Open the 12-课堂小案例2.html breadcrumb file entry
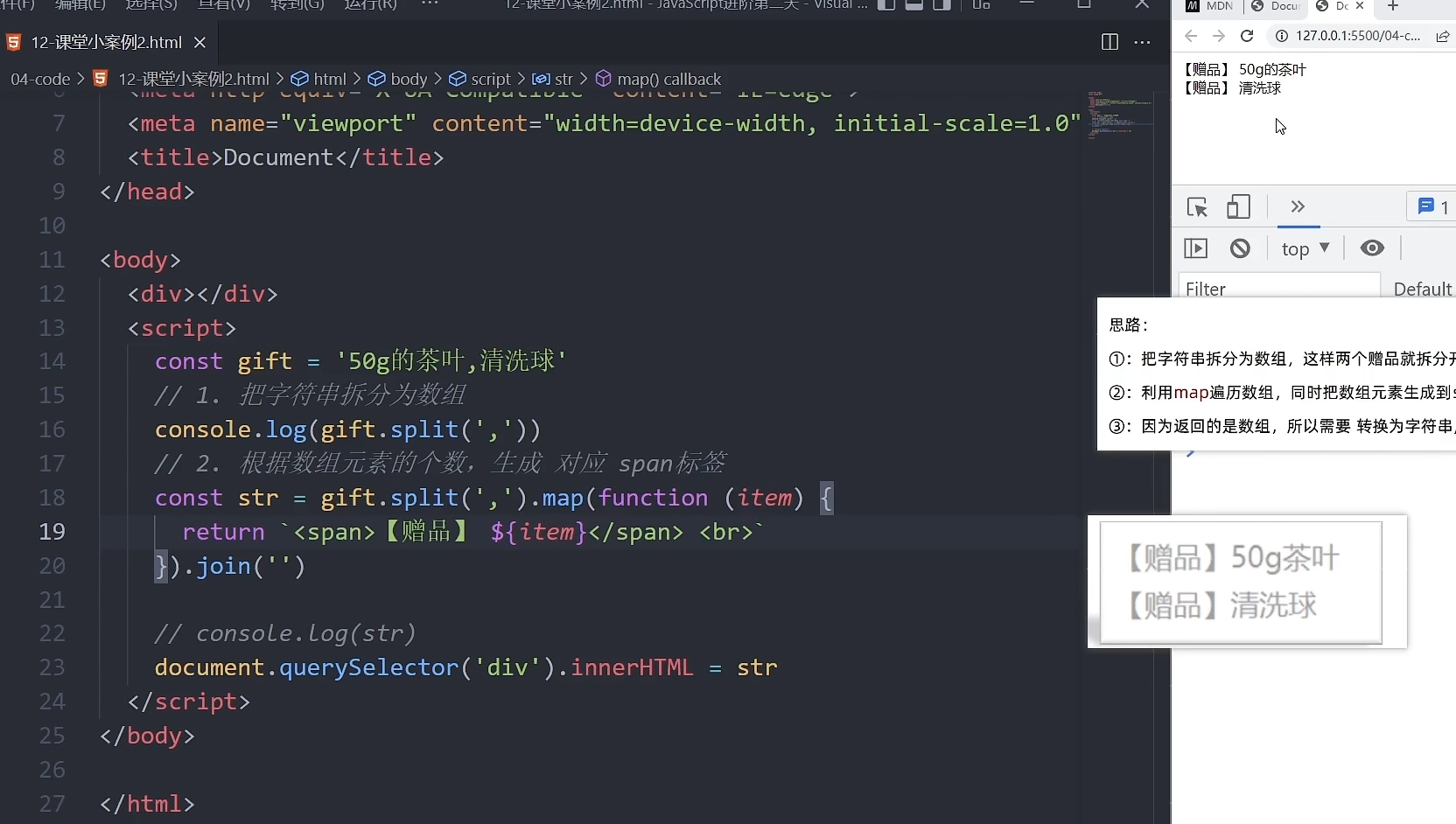Viewport: 1456px width, 824px height. pos(193,79)
